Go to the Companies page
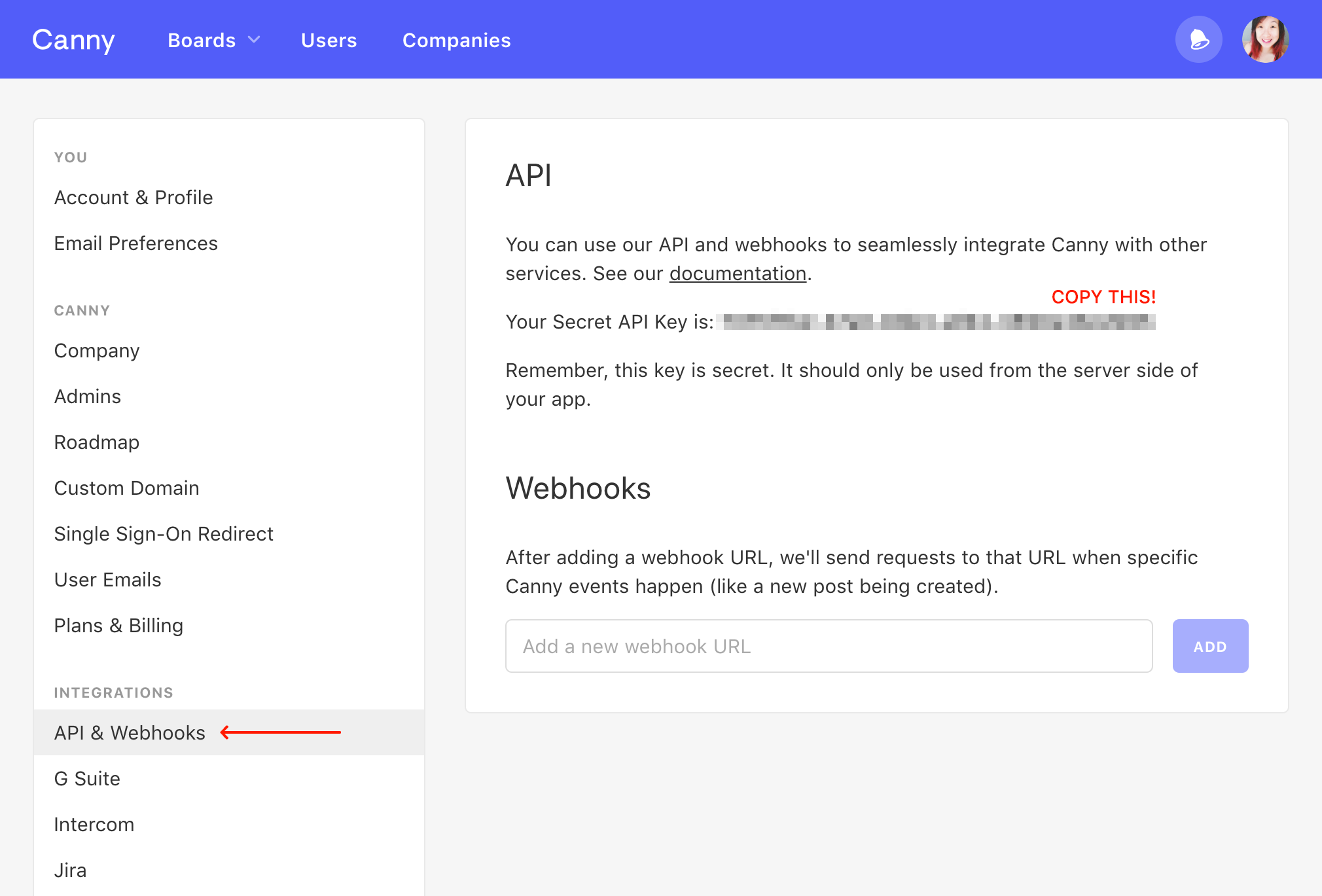 (x=456, y=40)
